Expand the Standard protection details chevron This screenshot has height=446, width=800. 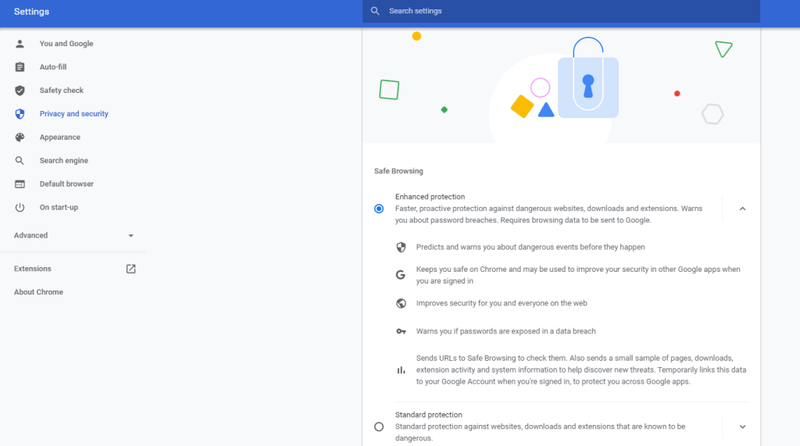point(742,427)
